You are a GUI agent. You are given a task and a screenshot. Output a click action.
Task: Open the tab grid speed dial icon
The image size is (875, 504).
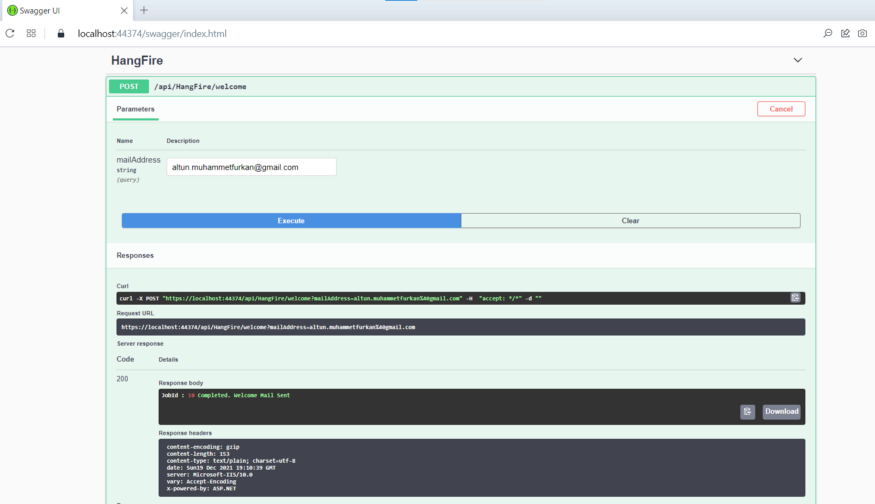coord(31,33)
